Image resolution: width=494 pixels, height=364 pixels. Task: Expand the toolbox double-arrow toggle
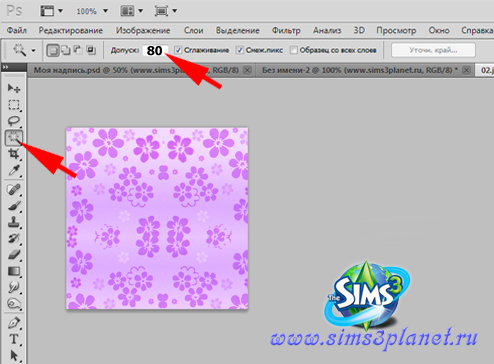(x=5, y=67)
